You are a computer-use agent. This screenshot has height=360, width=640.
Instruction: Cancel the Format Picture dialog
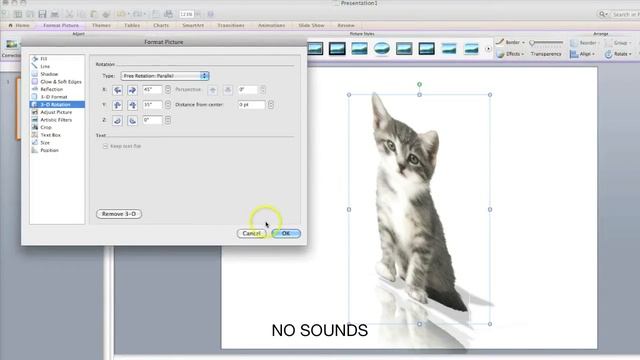click(x=251, y=233)
